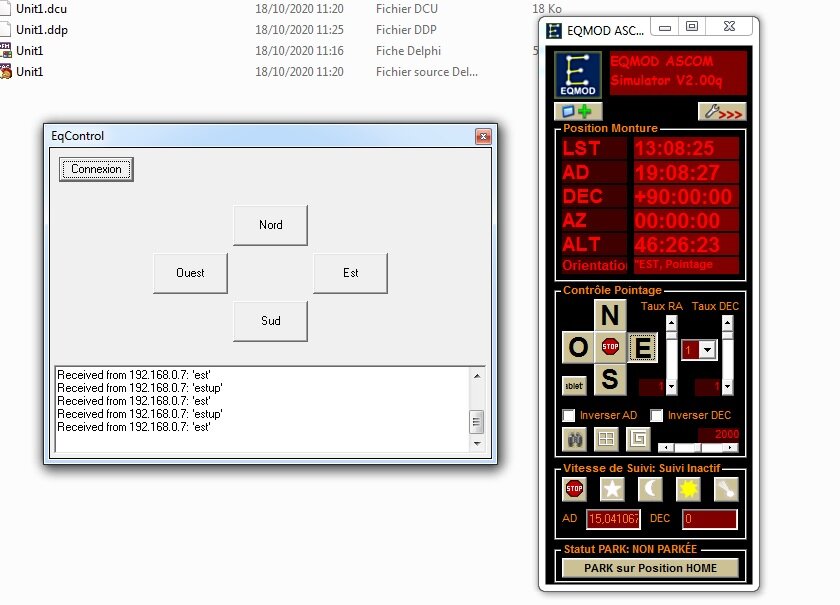This screenshot has width=840, height=605.
Task: Slew west with the O button in EQMOD
Action: click(x=578, y=347)
